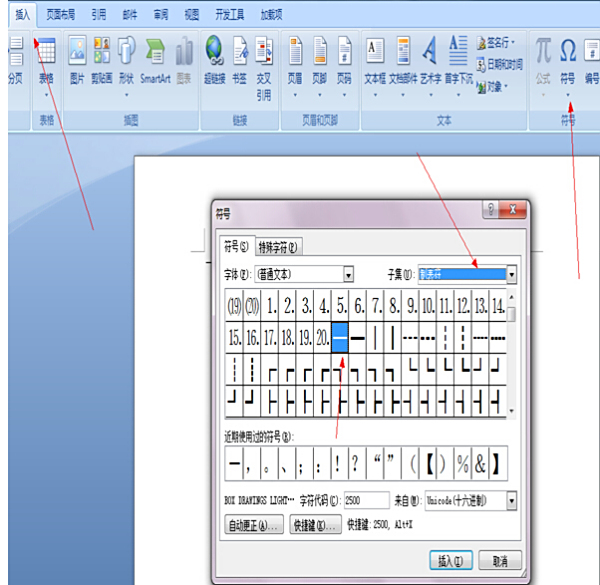Screen dimensions: 600x585
Task: Select the '20.' symbol in grid
Action: pos(323,338)
